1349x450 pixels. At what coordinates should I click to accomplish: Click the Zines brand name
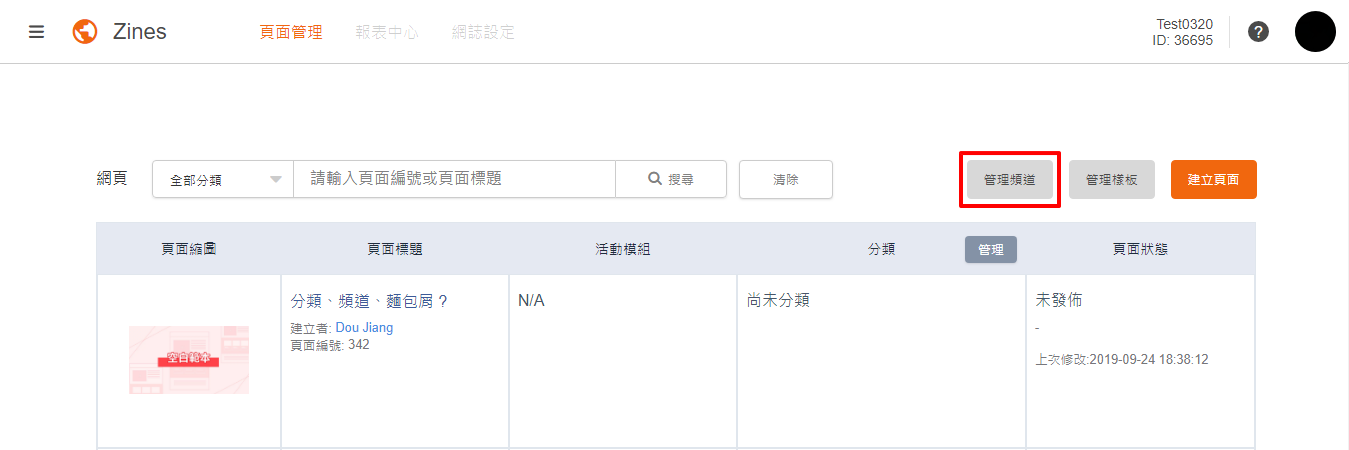[140, 32]
